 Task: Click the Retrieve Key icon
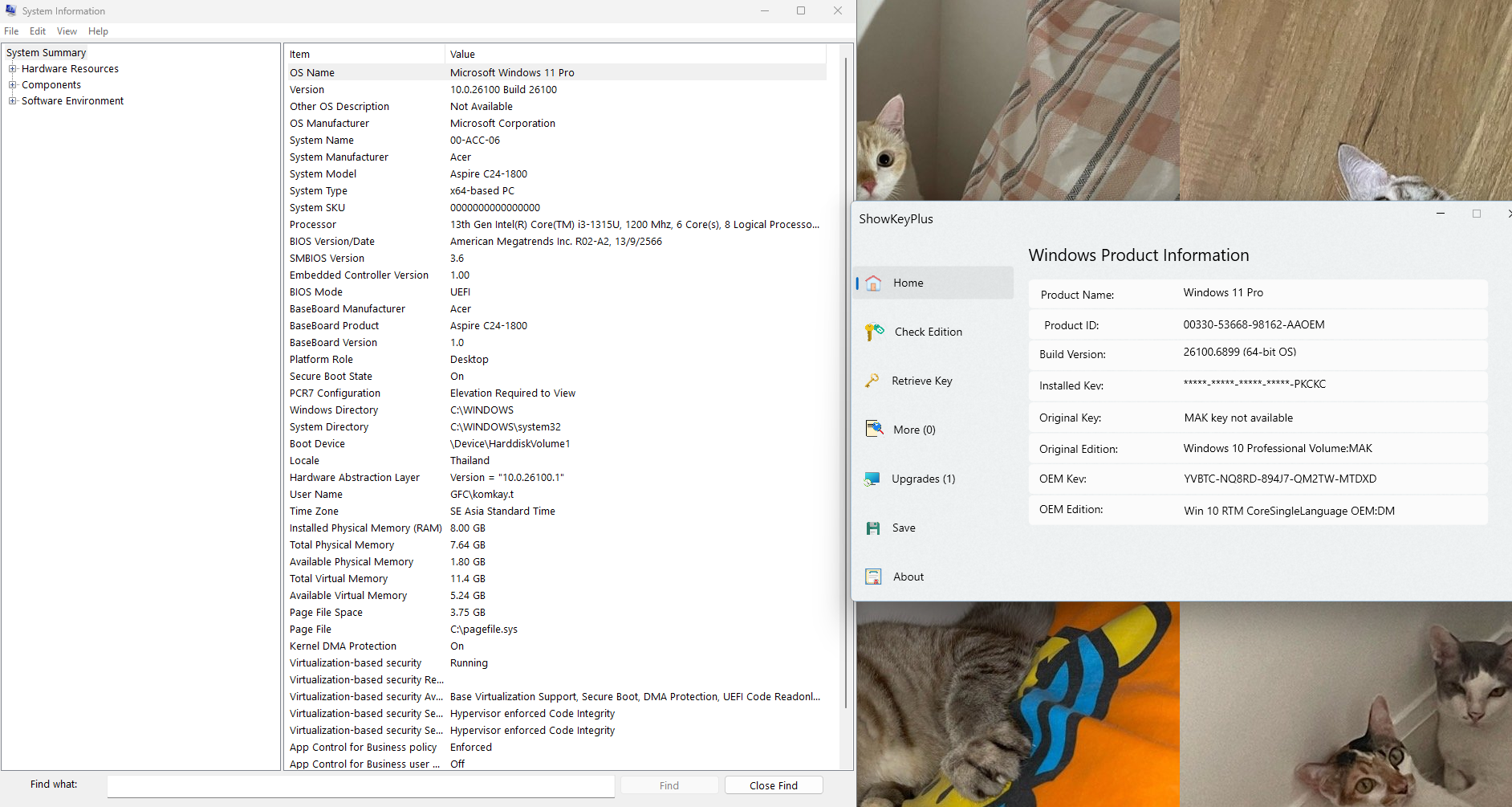point(872,381)
